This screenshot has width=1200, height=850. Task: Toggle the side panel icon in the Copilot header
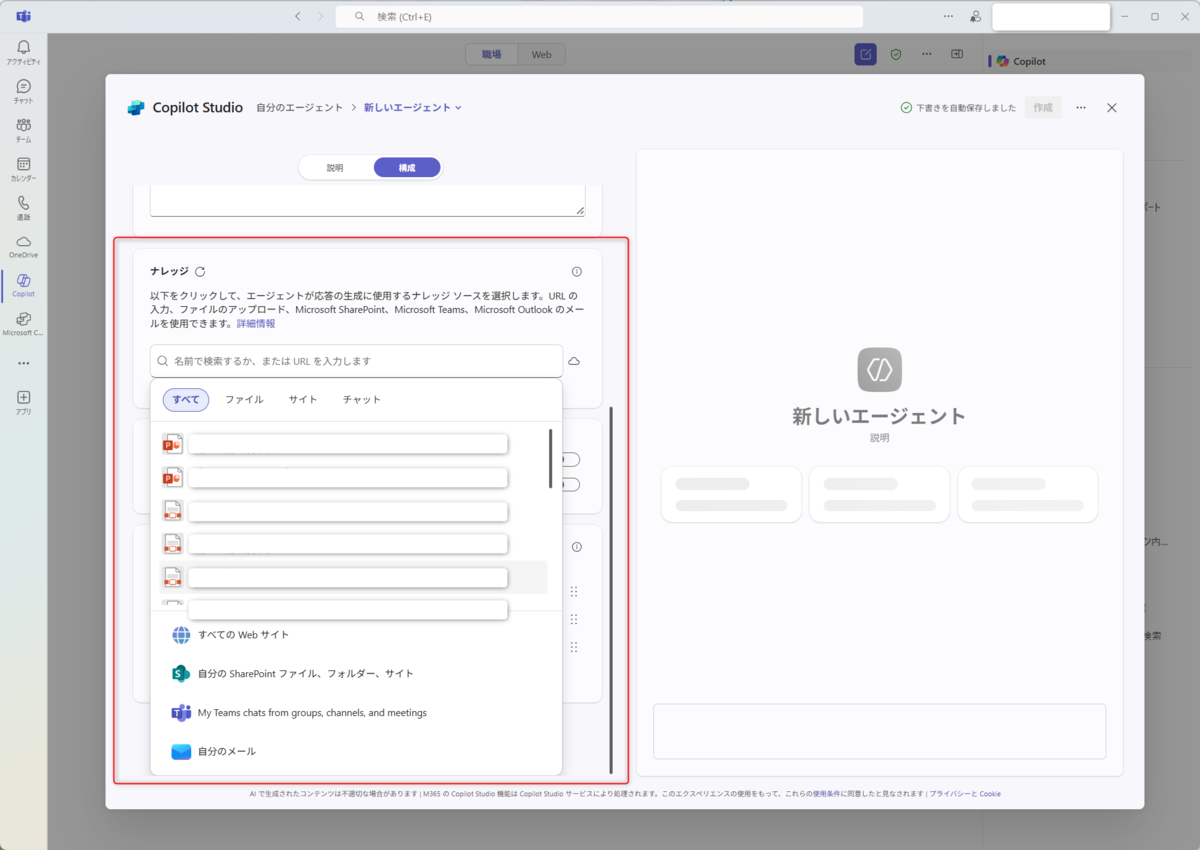click(957, 54)
